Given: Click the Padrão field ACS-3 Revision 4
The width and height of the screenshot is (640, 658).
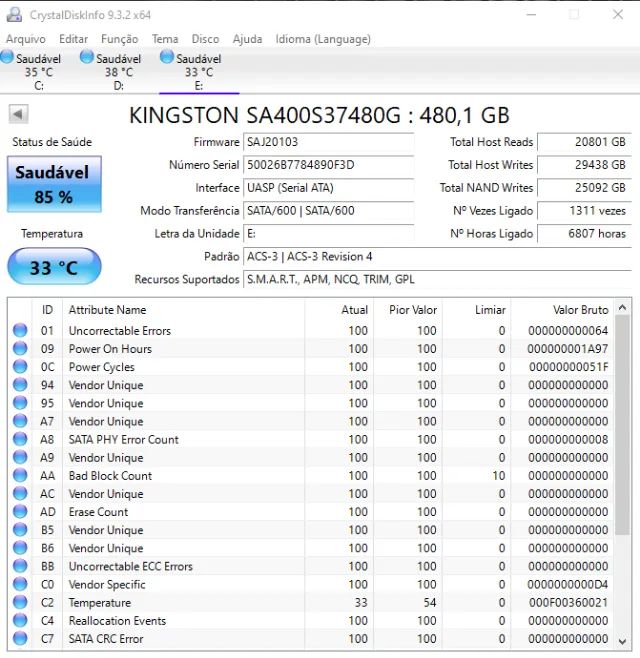Looking at the screenshot, I should pyautogui.click(x=437, y=256).
